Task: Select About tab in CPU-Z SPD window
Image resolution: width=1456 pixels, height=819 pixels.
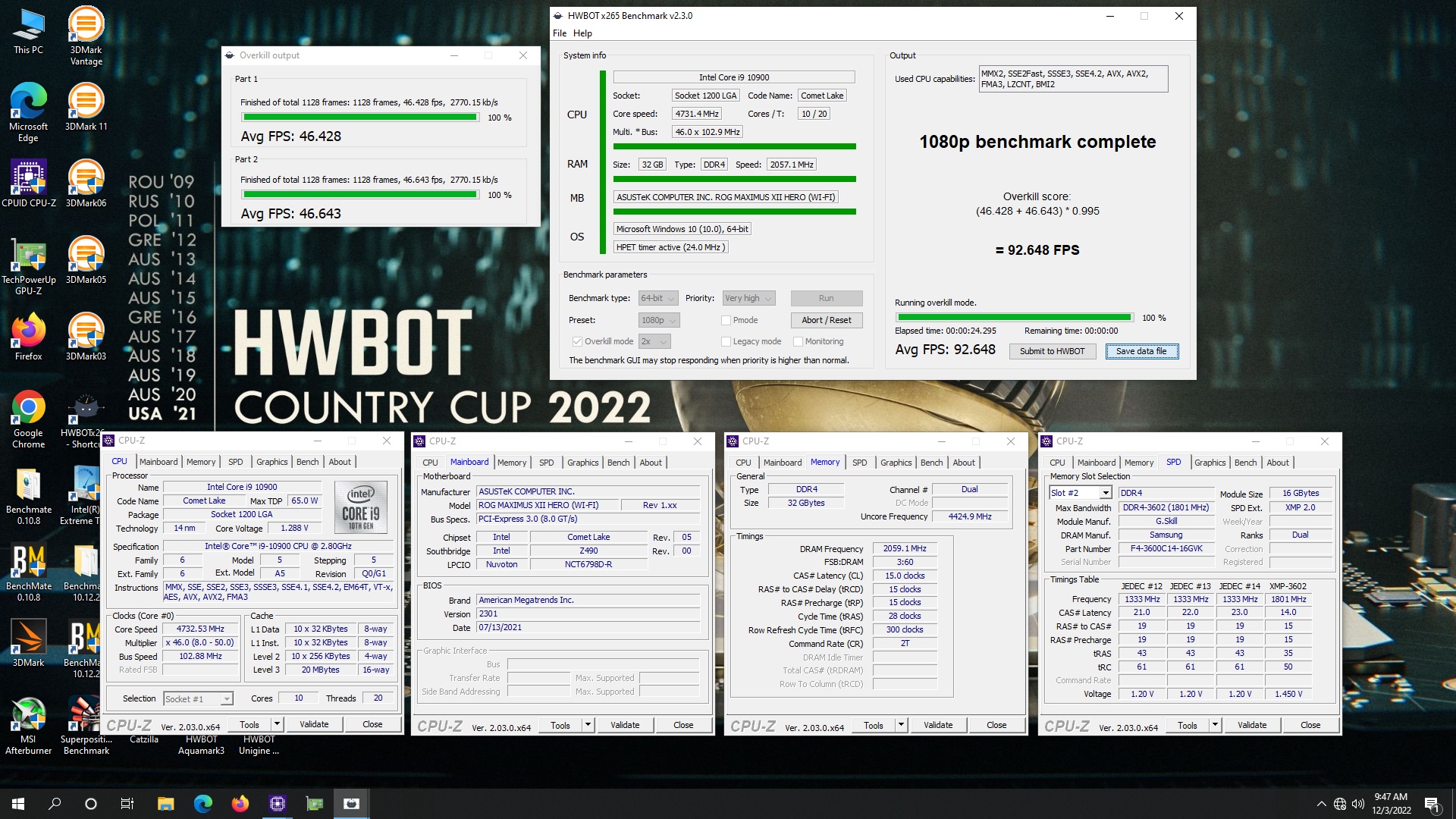Action: point(1277,463)
